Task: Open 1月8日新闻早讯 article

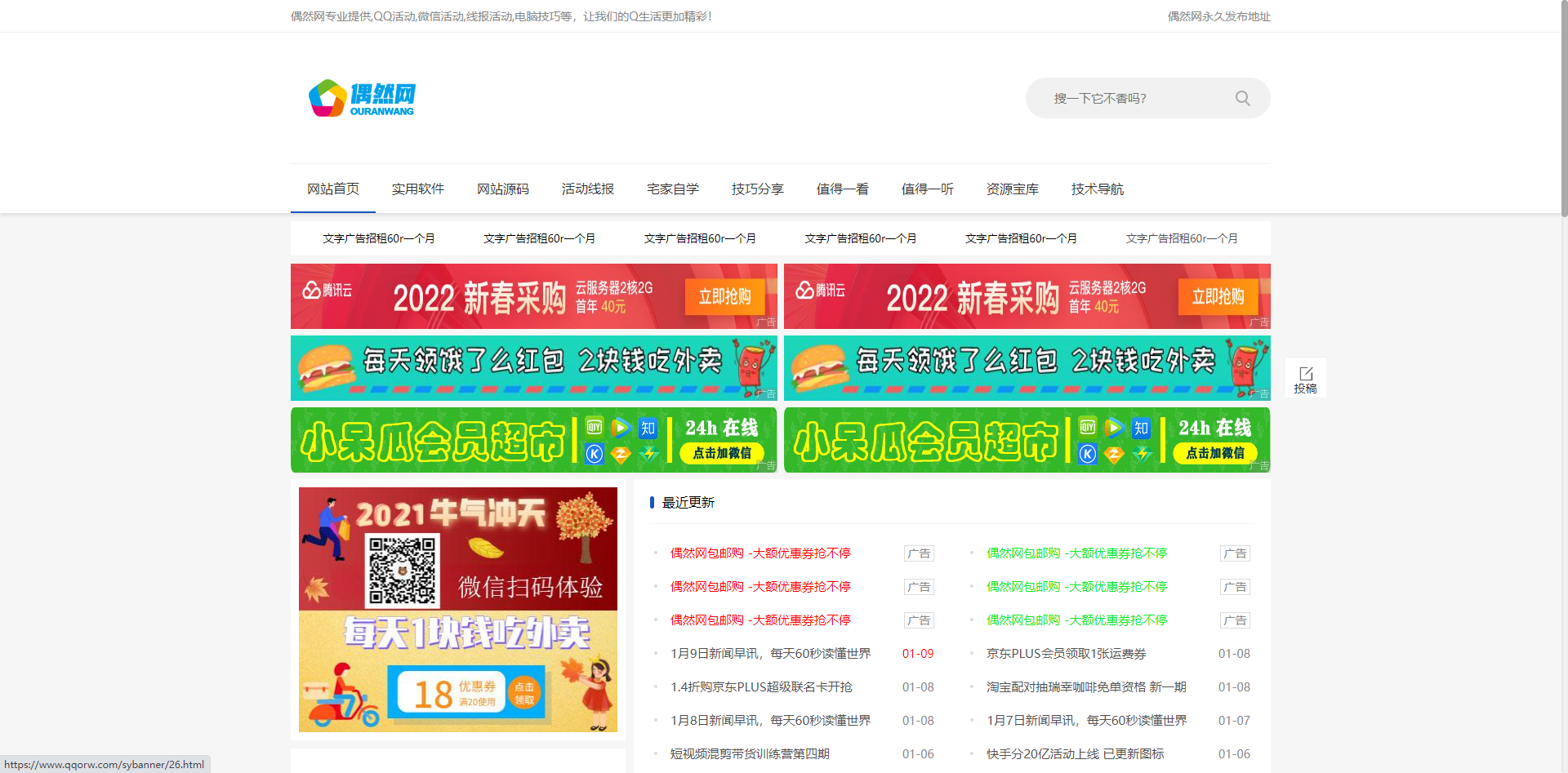Action: click(770, 721)
